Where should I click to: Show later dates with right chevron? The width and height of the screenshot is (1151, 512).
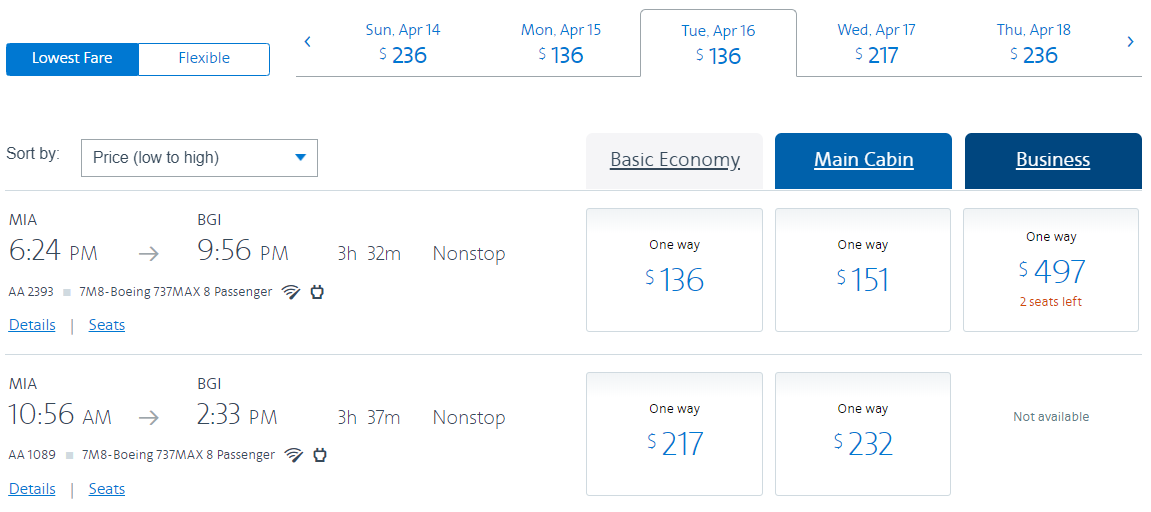(1130, 42)
